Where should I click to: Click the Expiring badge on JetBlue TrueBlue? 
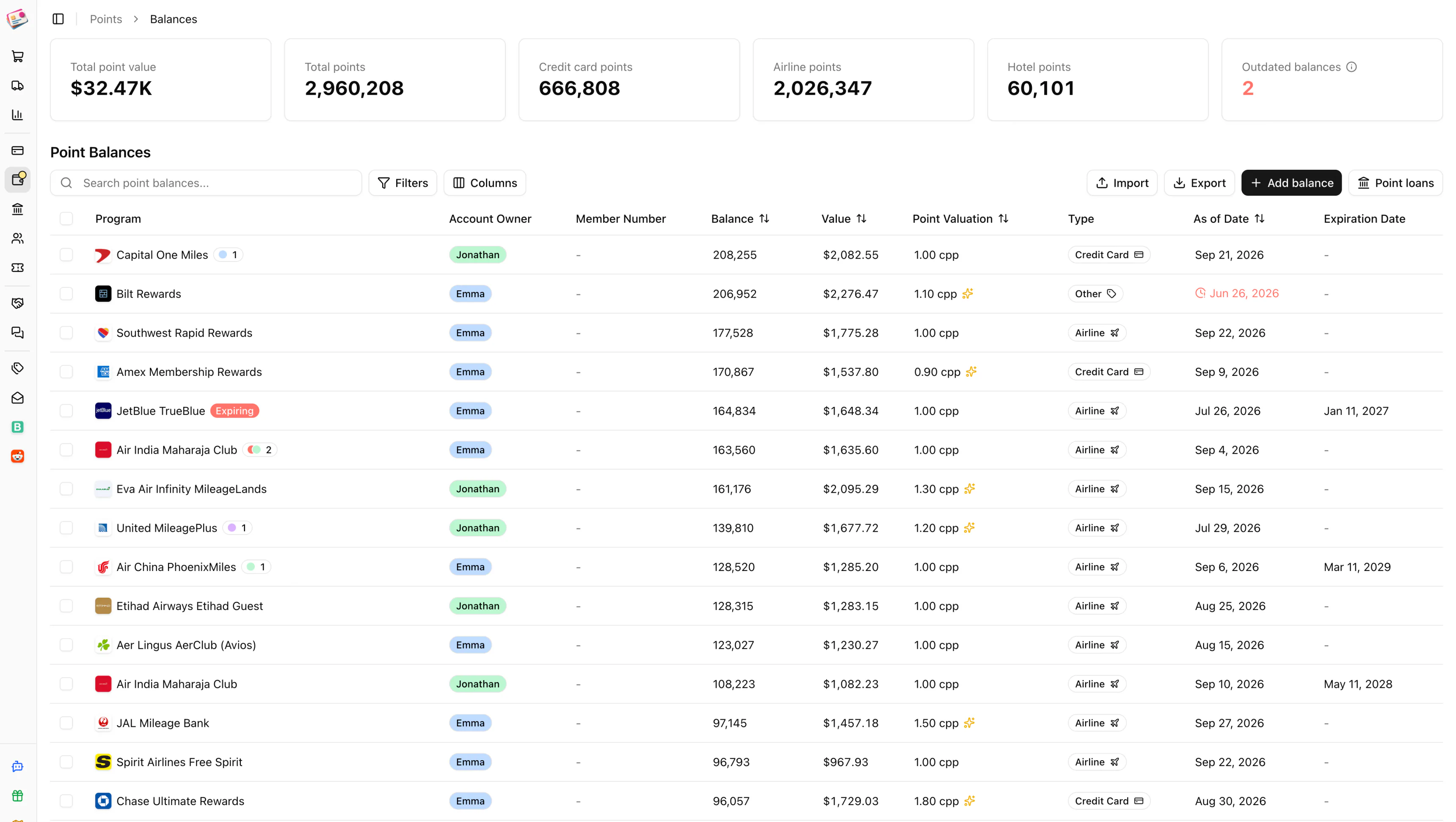234,411
